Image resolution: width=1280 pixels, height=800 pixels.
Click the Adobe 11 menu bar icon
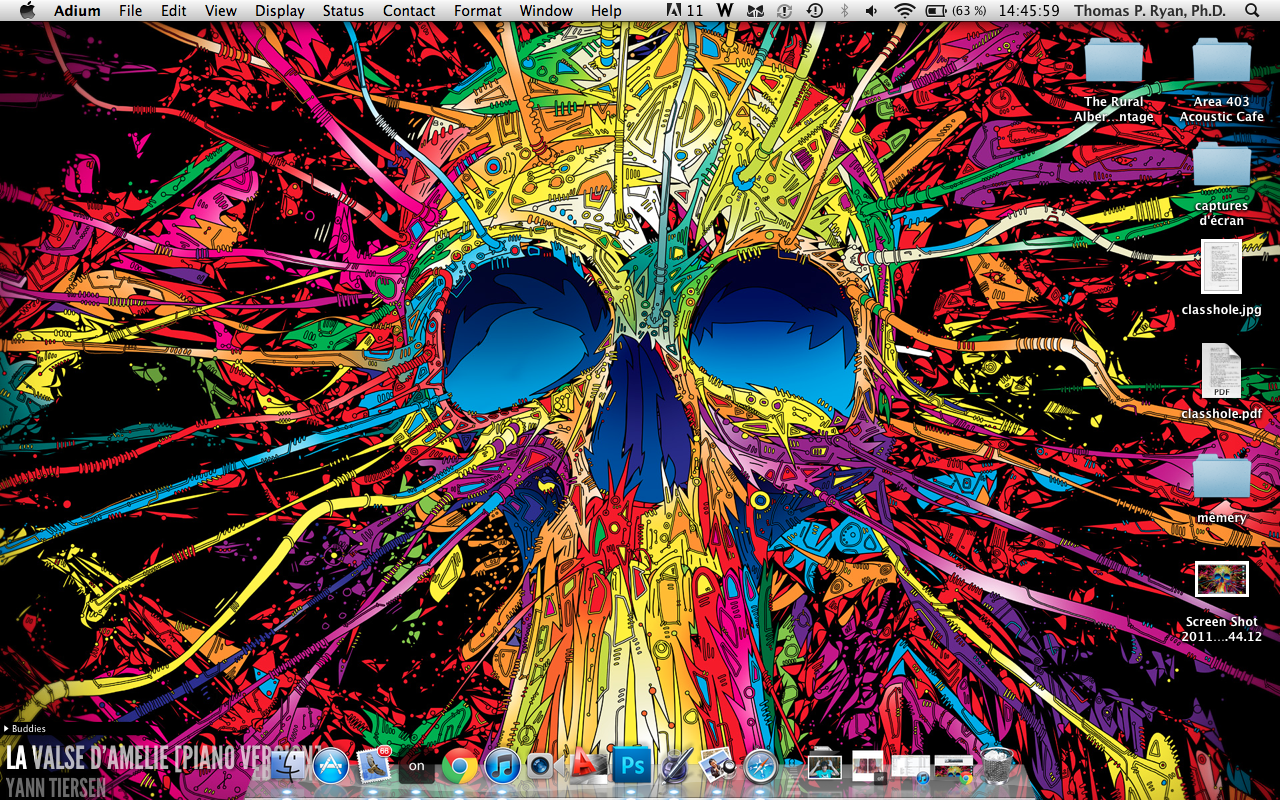(x=684, y=11)
